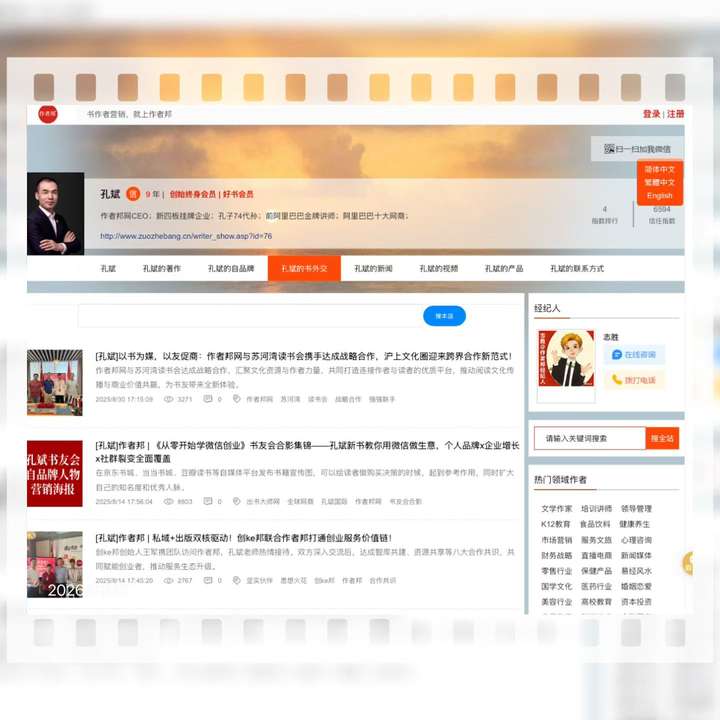Open the 苏河湾读书会 article thumbnail
The width and height of the screenshot is (720, 720).
[x=55, y=382]
